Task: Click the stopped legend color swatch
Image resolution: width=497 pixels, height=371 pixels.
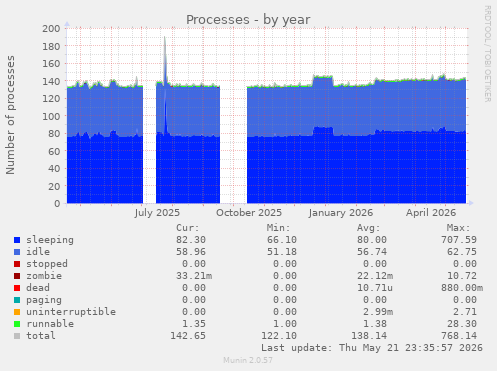Action: point(17,264)
